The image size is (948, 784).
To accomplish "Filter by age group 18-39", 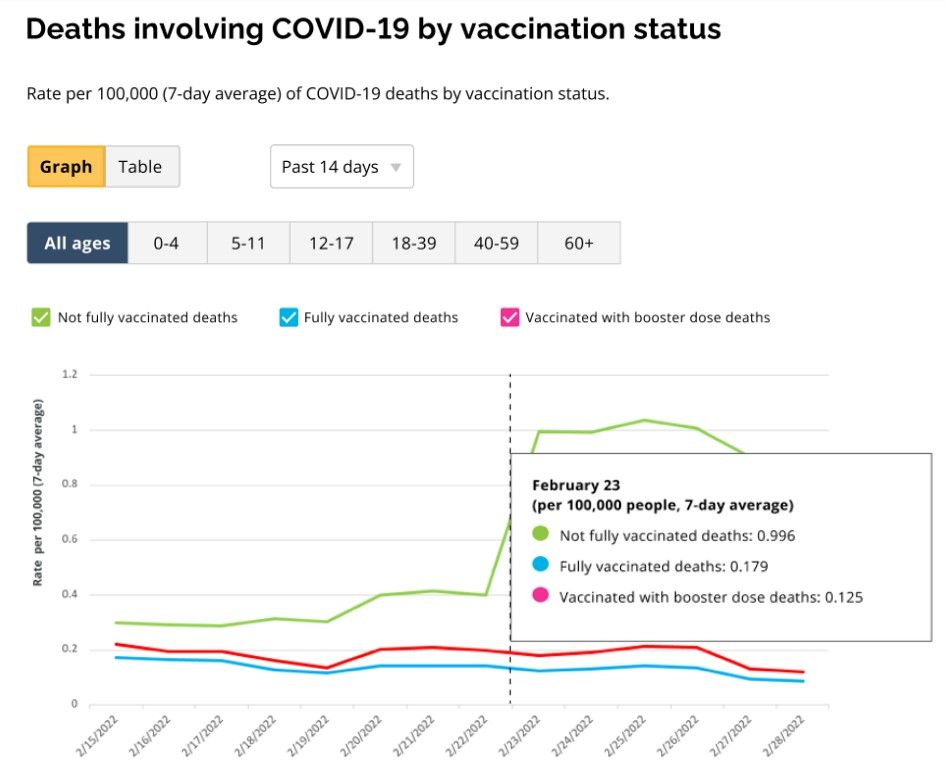I will tap(413, 243).
